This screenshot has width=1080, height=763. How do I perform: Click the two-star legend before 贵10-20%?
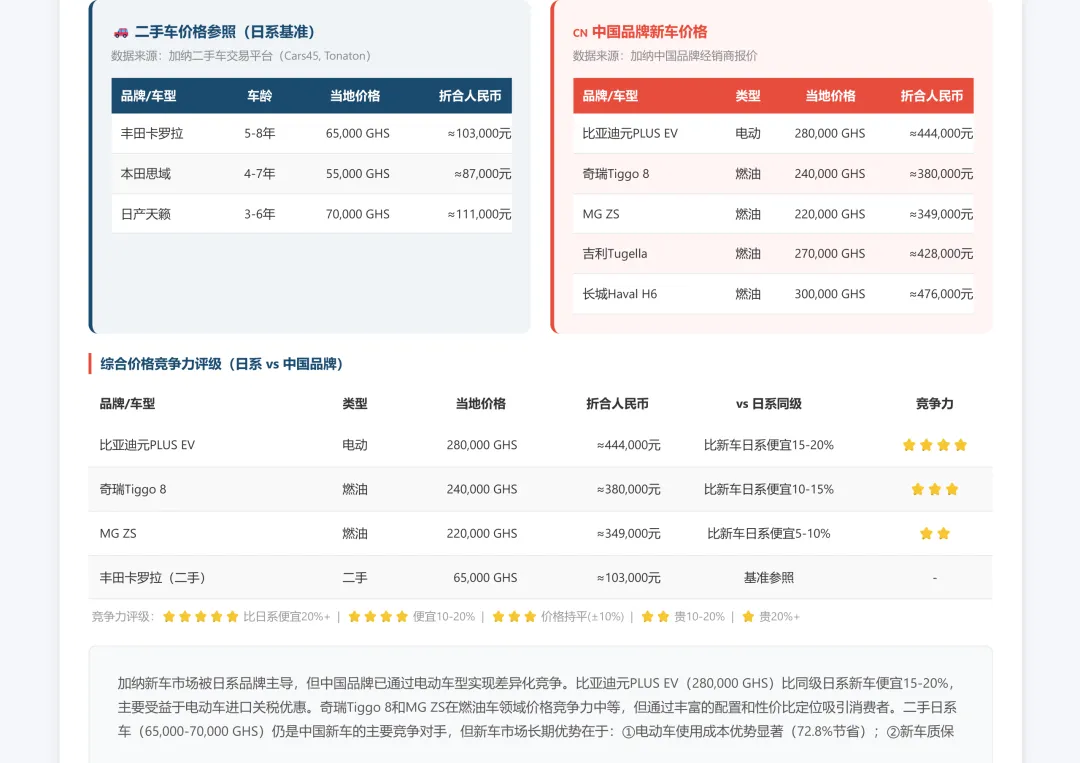click(655, 616)
